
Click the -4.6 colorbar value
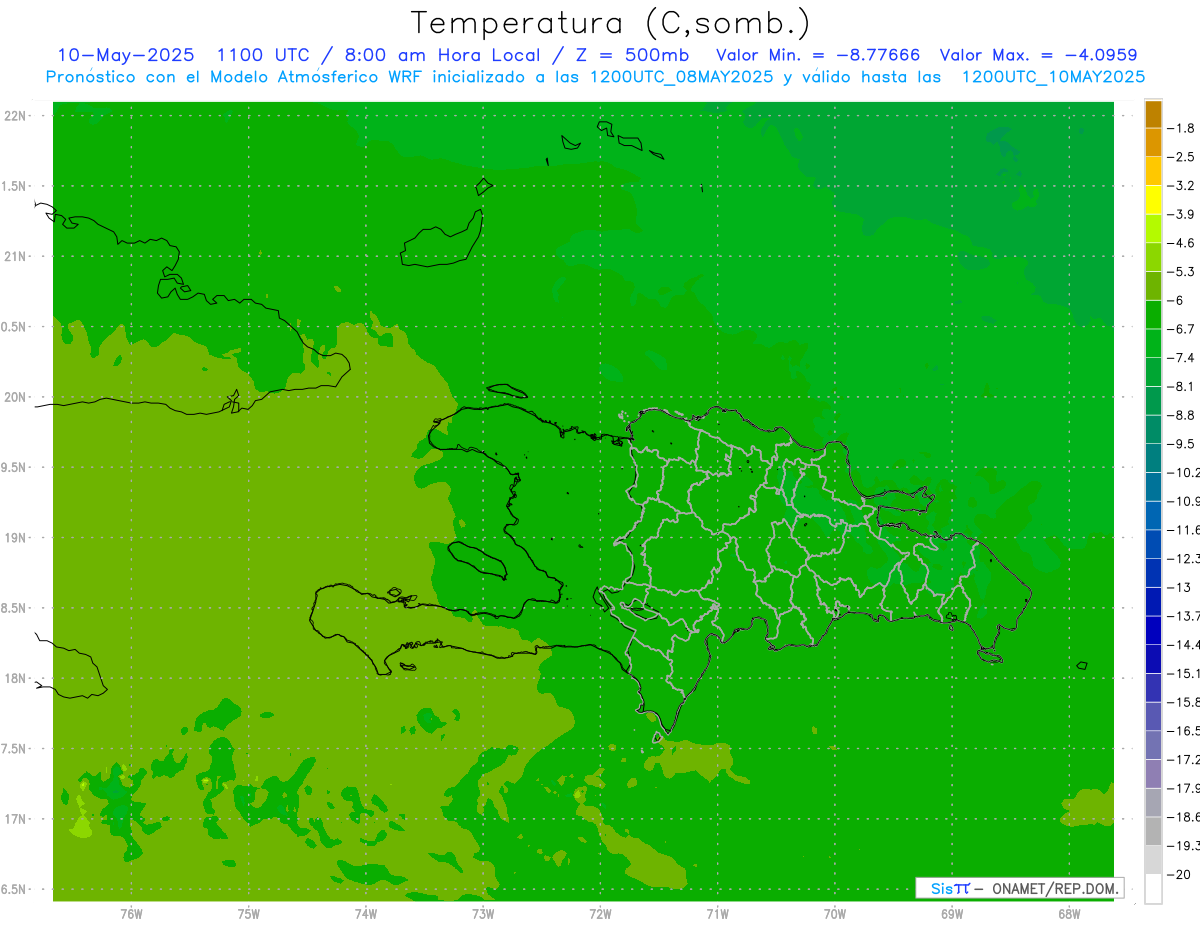pyautogui.click(x=1182, y=243)
